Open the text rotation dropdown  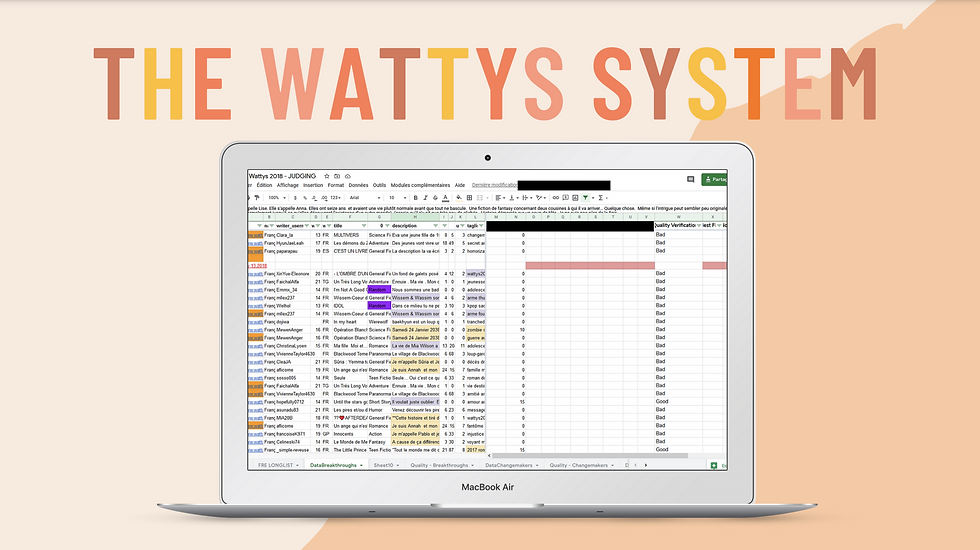(x=541, y=198)
